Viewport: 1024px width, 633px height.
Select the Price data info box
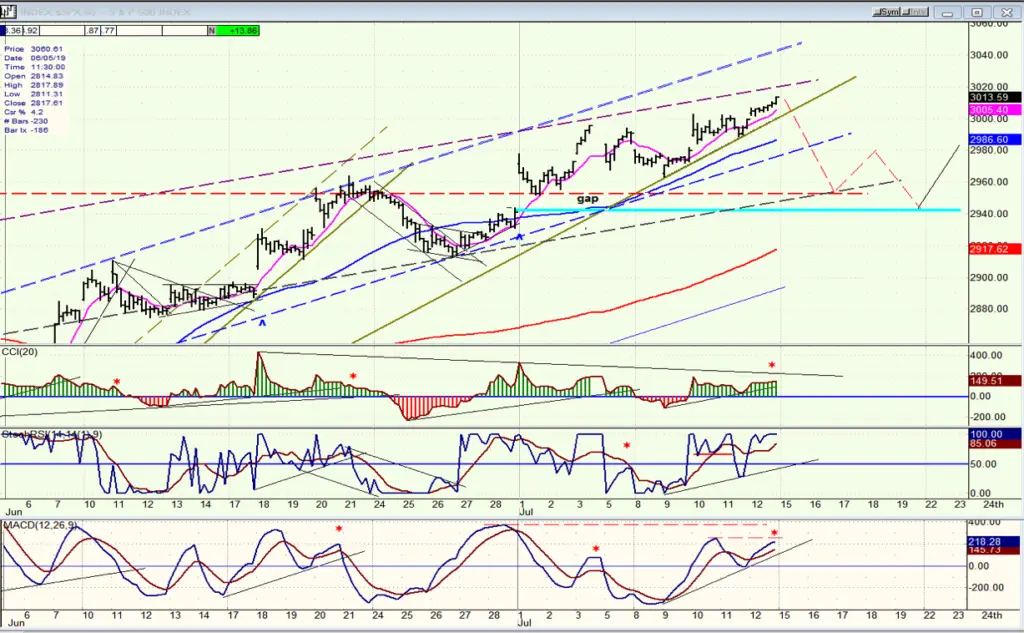[x=35, y=89]
